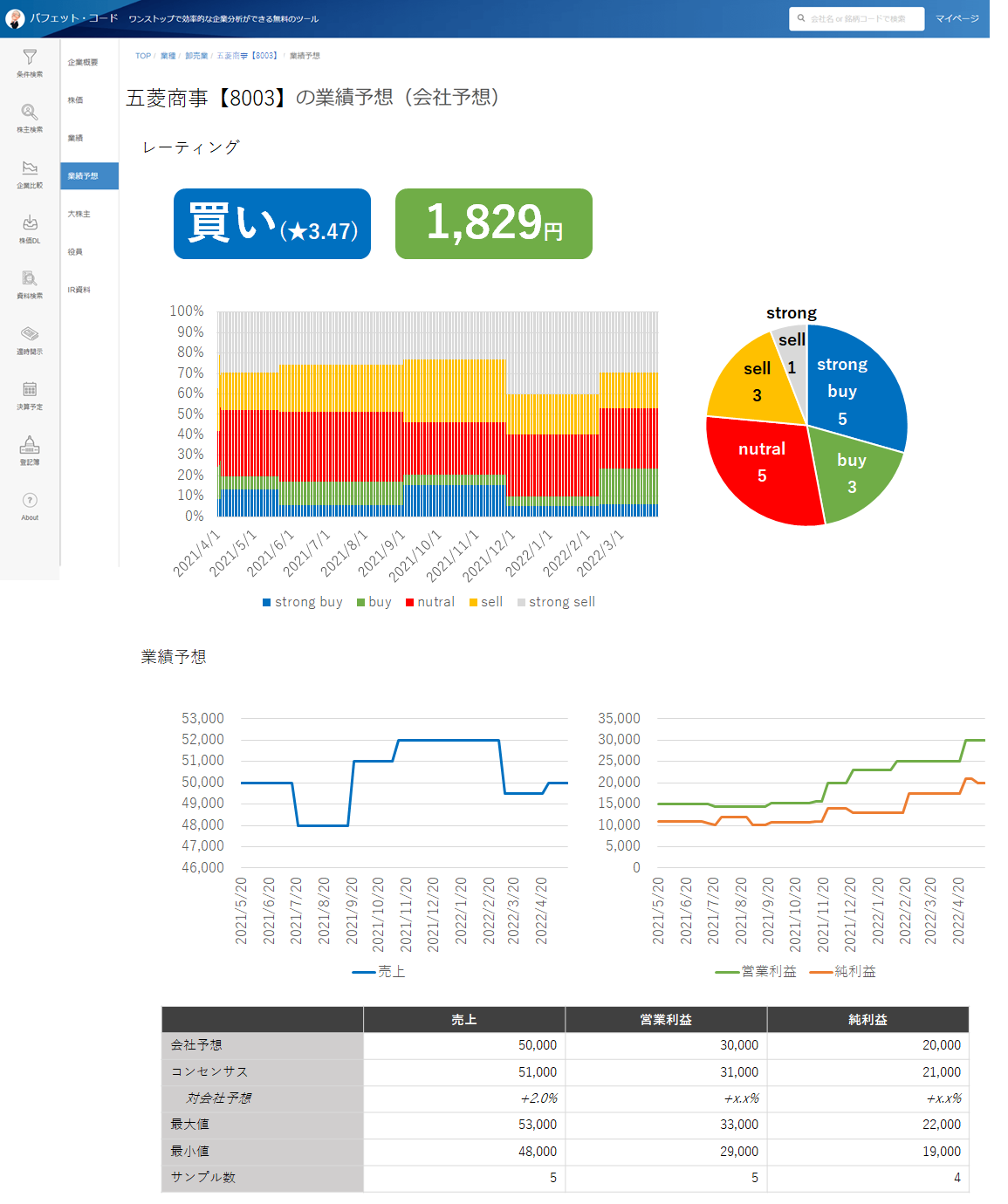Click the blue strong buy legend swatch
The image size is (1008, 1204).
point(267,602)
